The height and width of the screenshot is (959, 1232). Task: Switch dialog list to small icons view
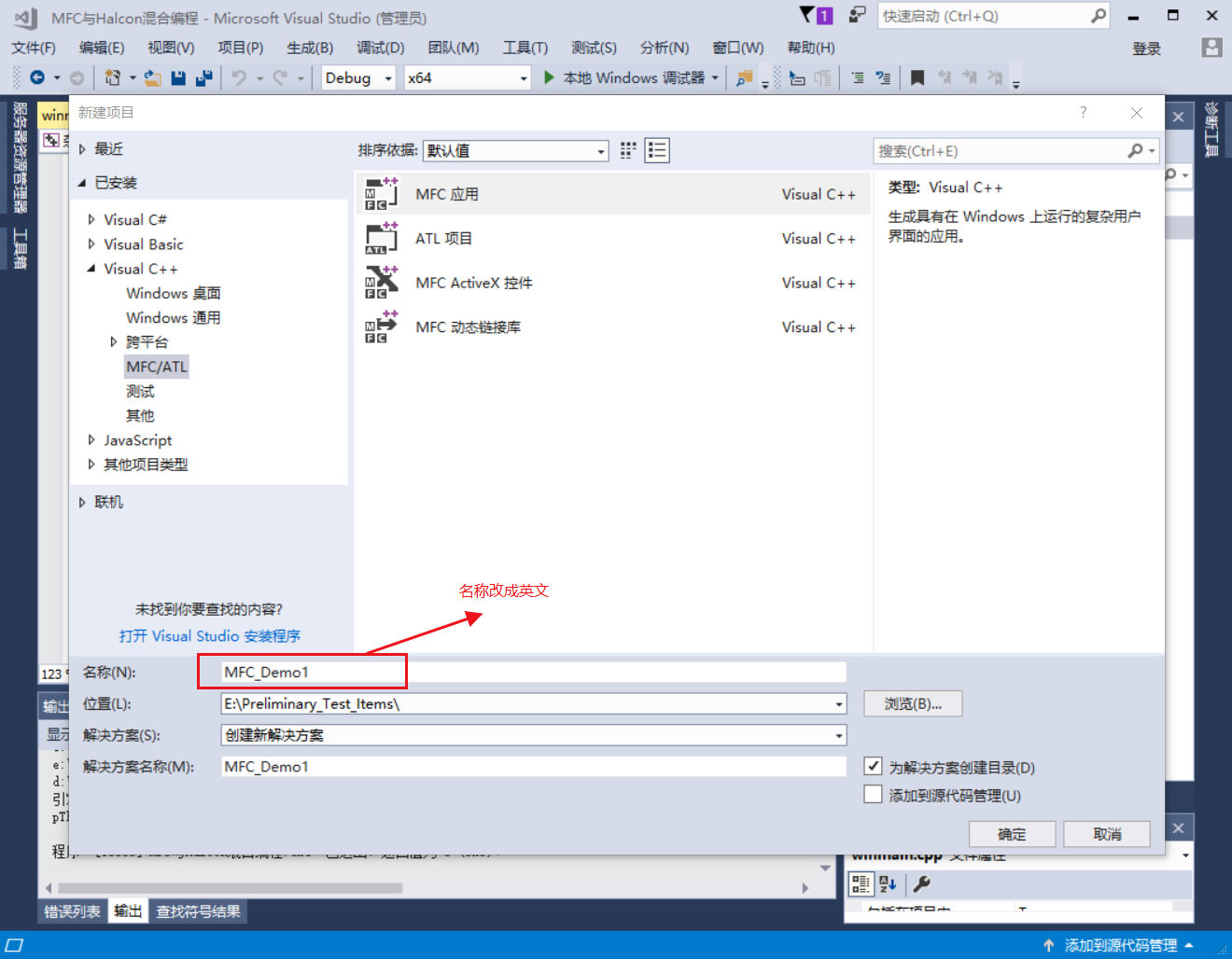[628, 150]
